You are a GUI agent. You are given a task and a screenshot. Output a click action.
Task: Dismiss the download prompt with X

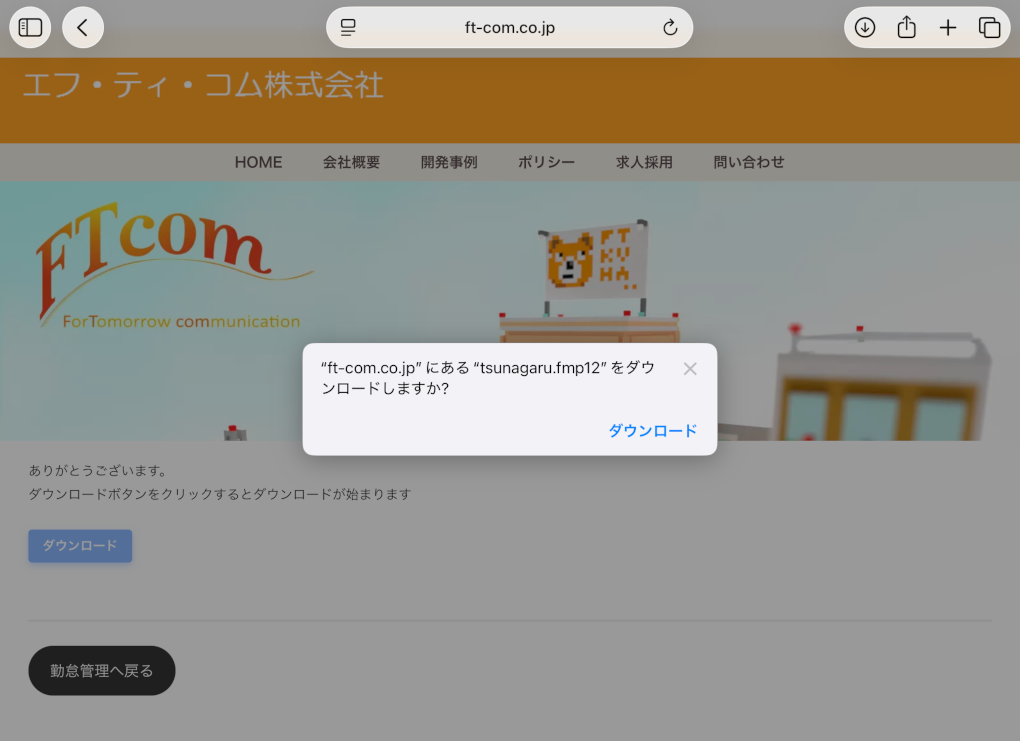(x=690, y=369)
